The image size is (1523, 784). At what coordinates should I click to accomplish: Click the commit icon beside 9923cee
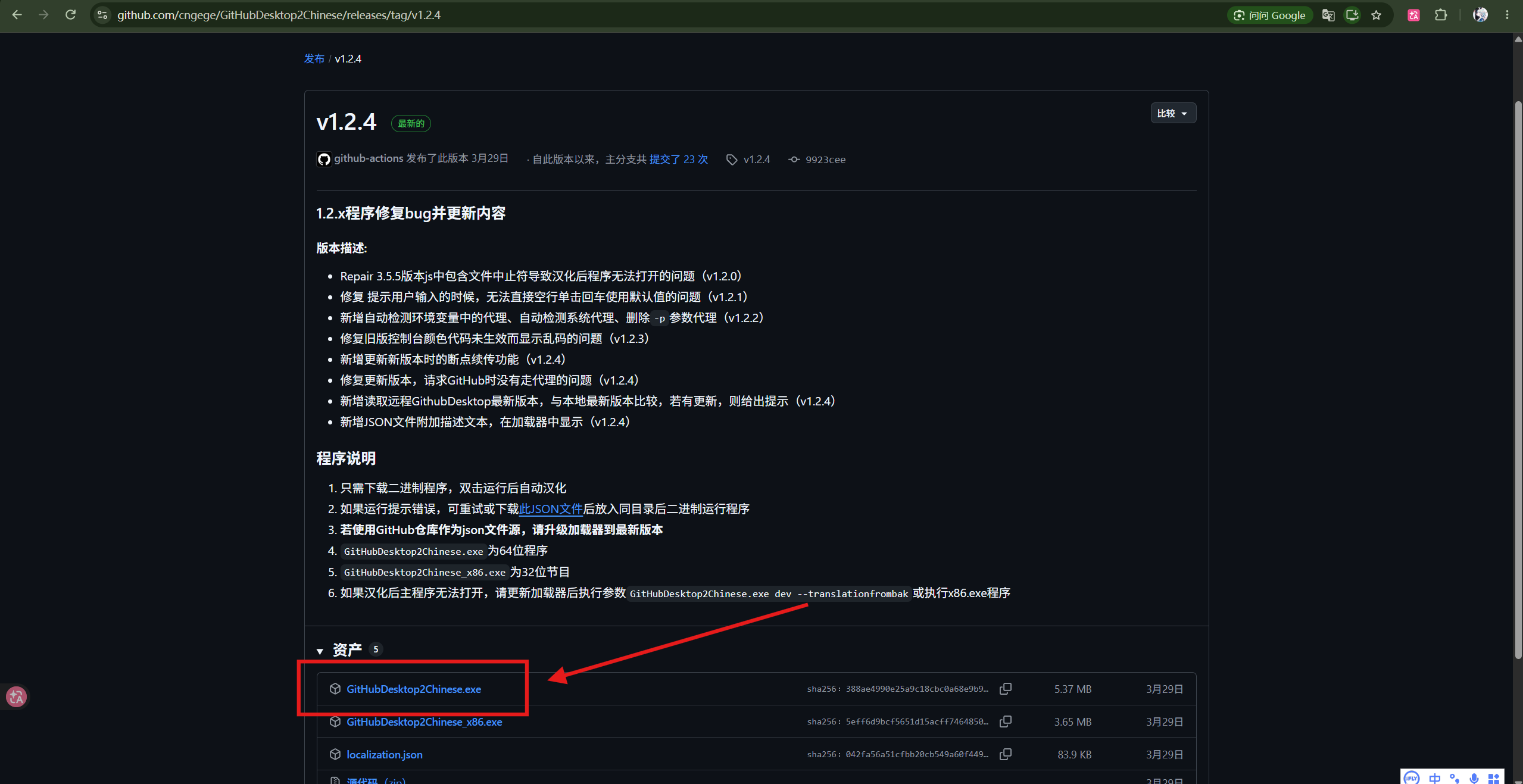coord(794,160)
